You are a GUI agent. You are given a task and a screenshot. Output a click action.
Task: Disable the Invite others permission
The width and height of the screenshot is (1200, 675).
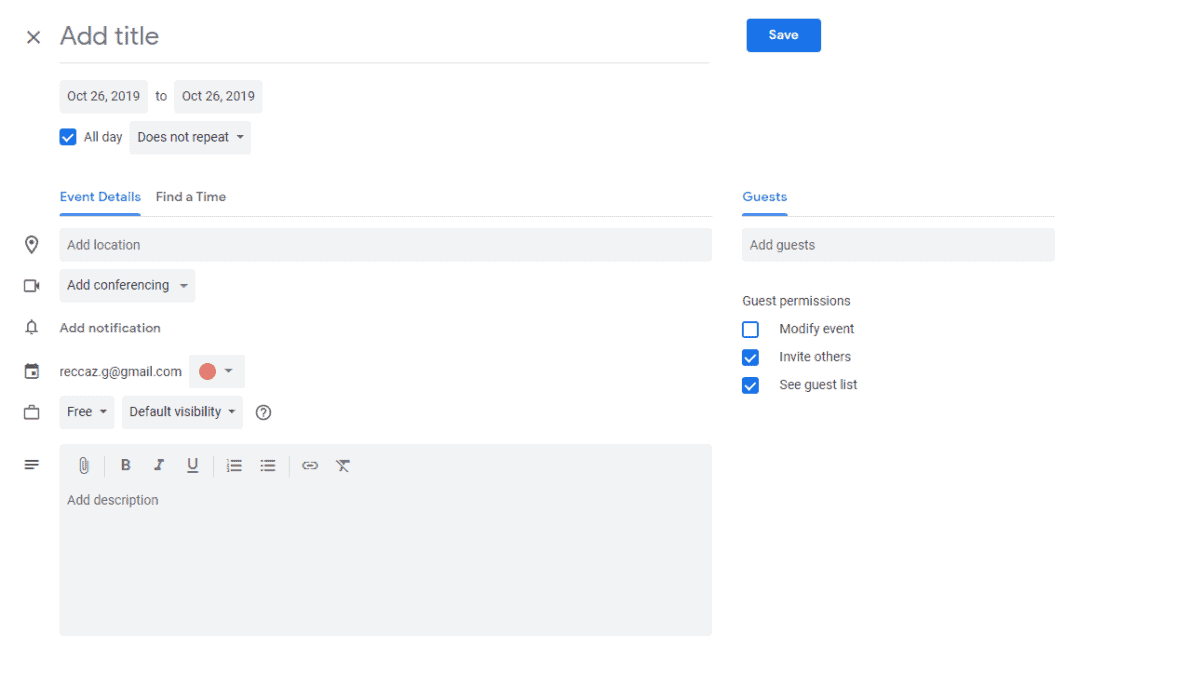(751, 358)
